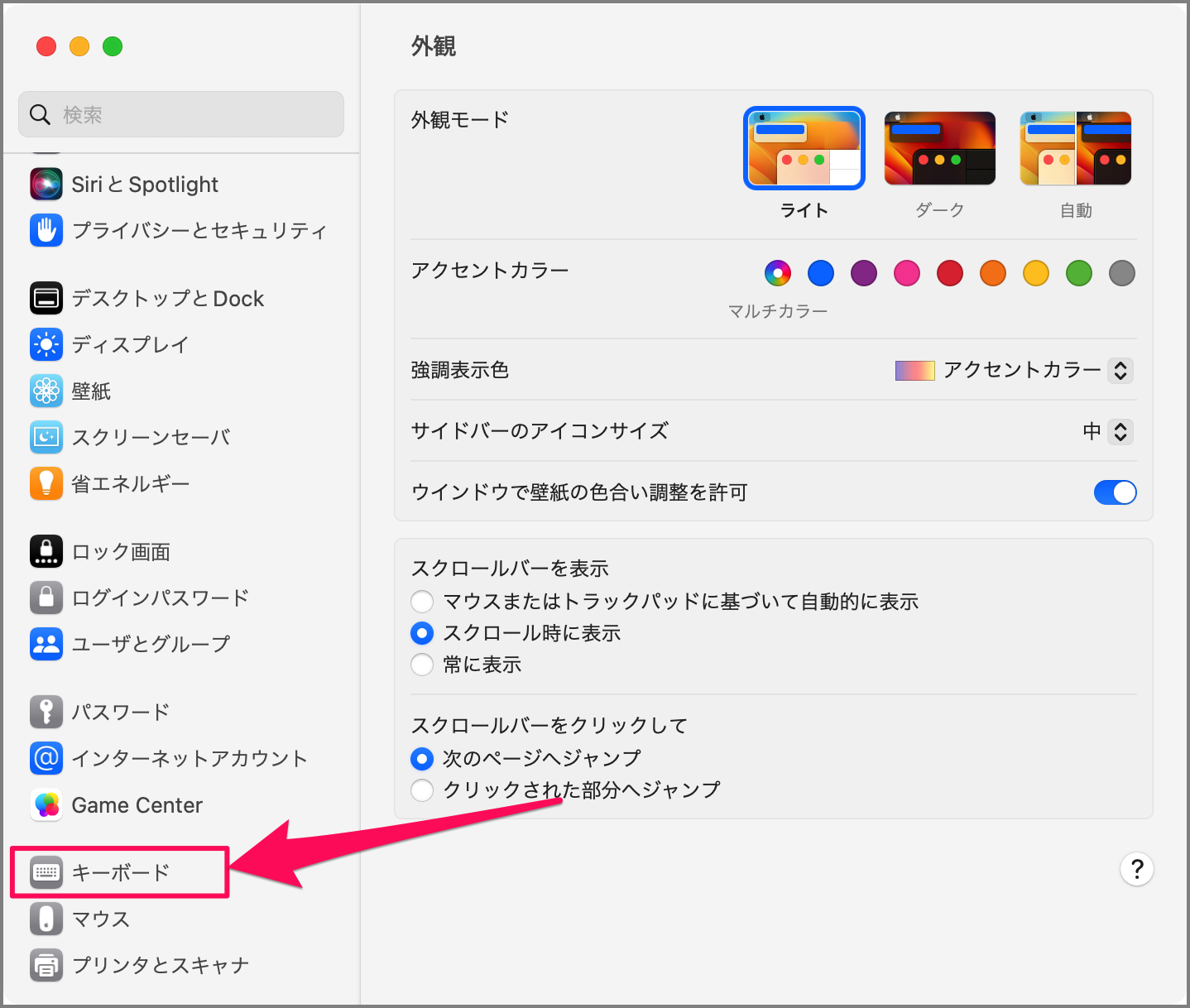This screenshot has width=1190, height=1008.
Task: Open 壁紙 settings
Action: click(92, 391)
